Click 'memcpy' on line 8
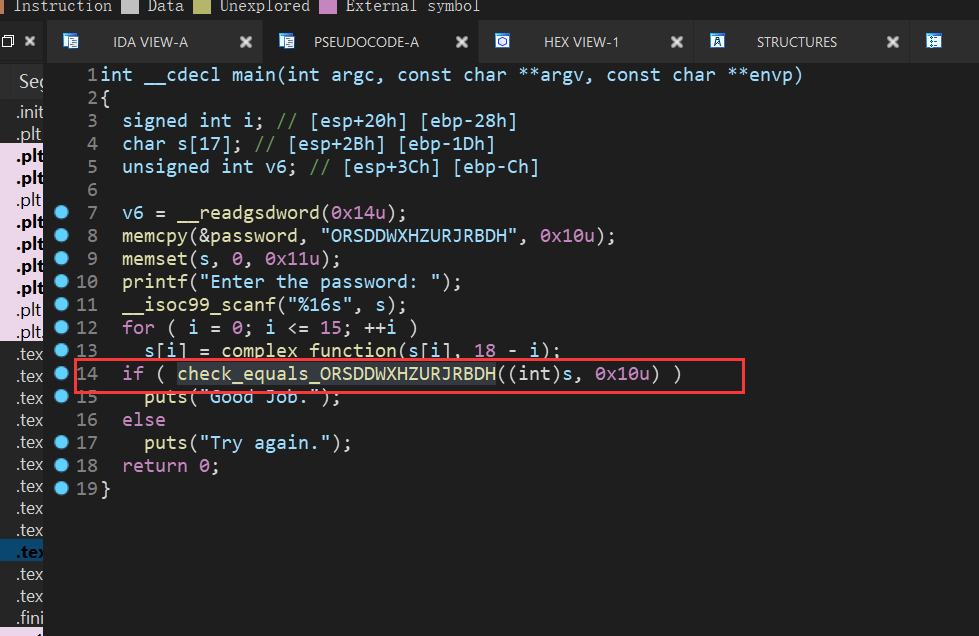The width and height of the screenshot is (979, 636). [155, 236]
